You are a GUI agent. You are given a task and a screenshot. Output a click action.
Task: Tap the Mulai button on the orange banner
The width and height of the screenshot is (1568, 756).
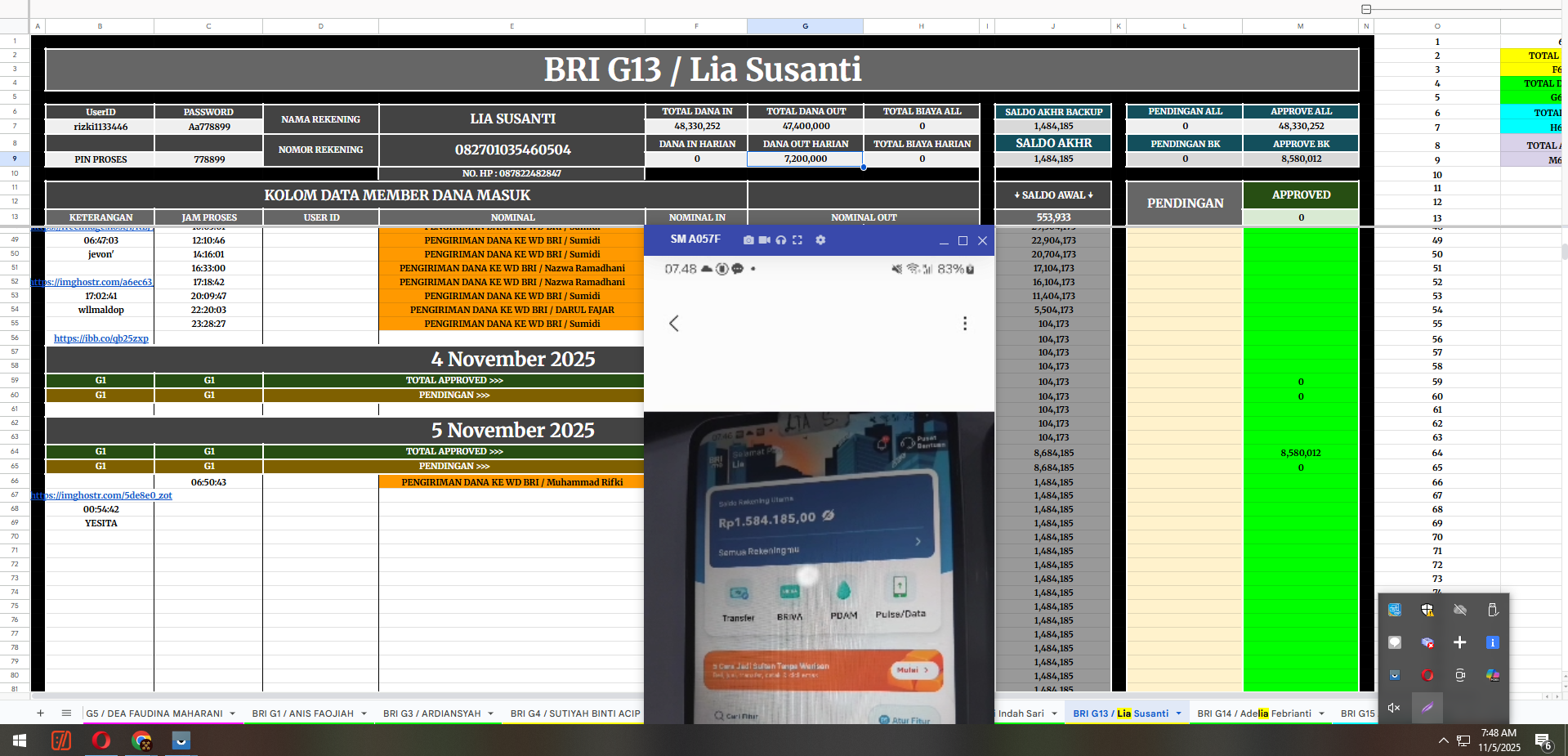tap(914, 669)
